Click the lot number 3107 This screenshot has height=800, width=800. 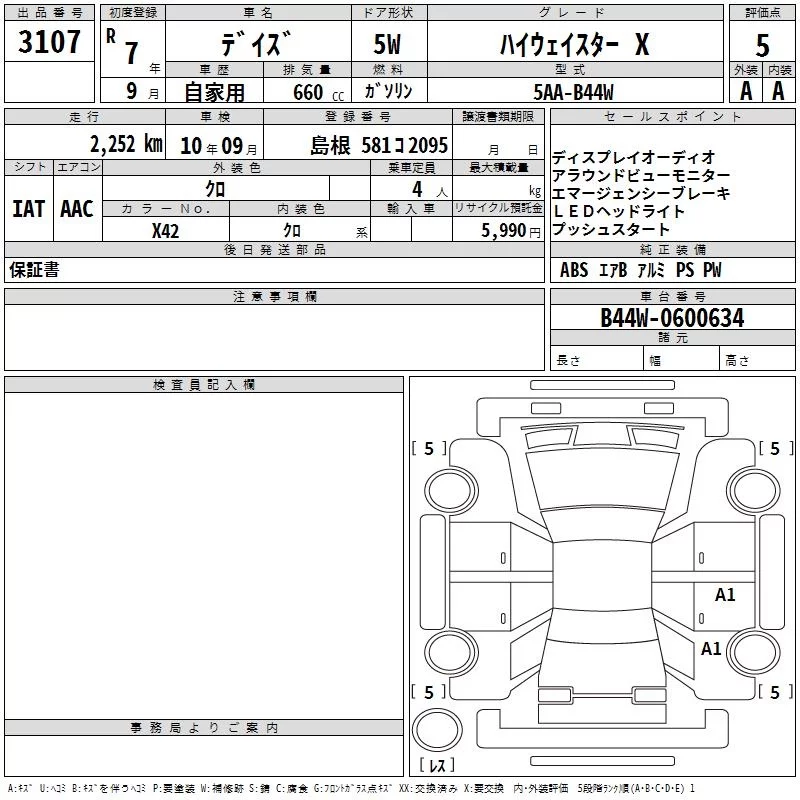click(x=49, y=42)
